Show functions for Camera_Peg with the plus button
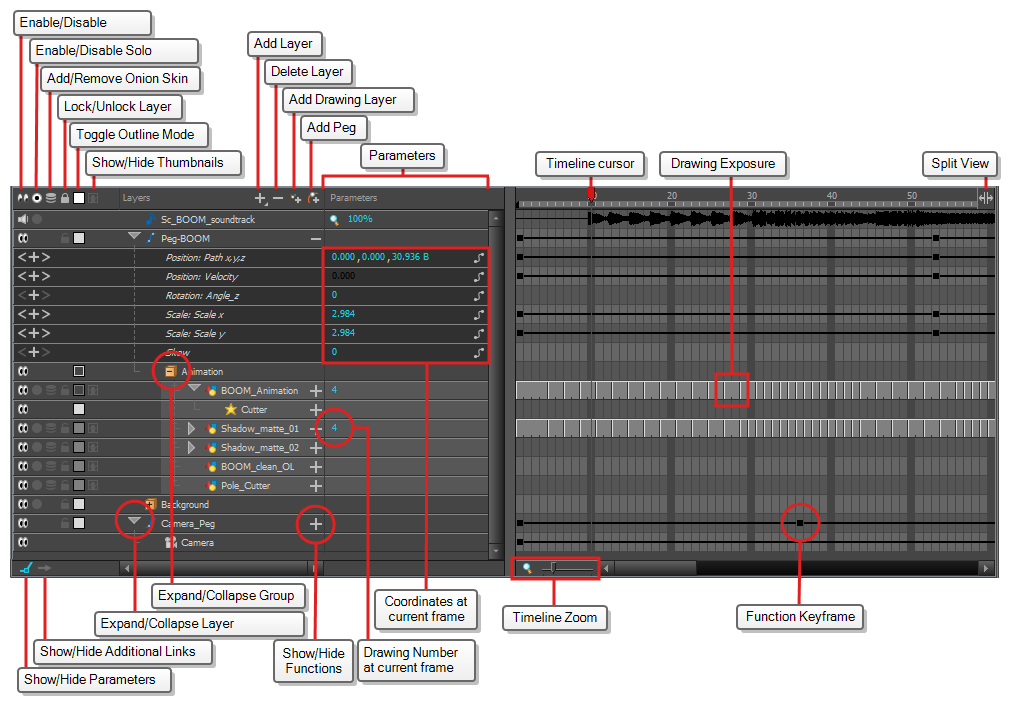This screenshot has height=708, width=1009. coord(315,521)
